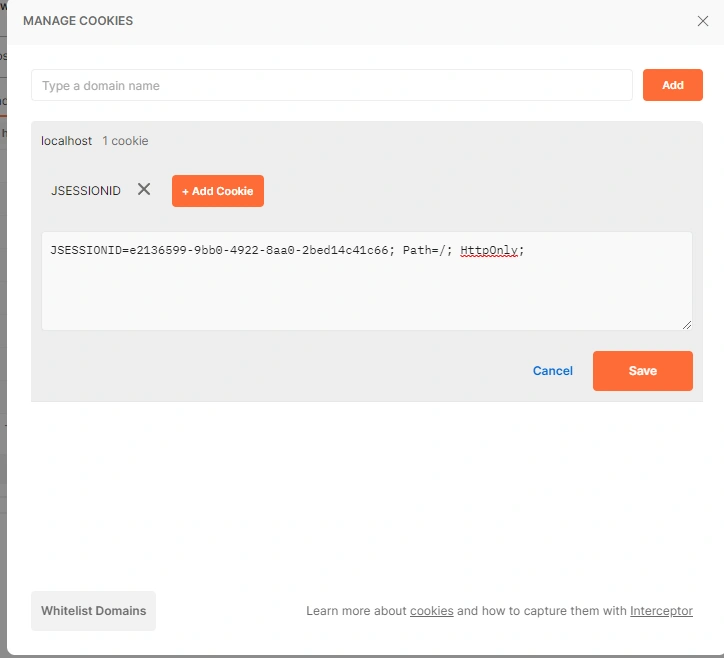Cancel the cookie edit

click(552, 371)
